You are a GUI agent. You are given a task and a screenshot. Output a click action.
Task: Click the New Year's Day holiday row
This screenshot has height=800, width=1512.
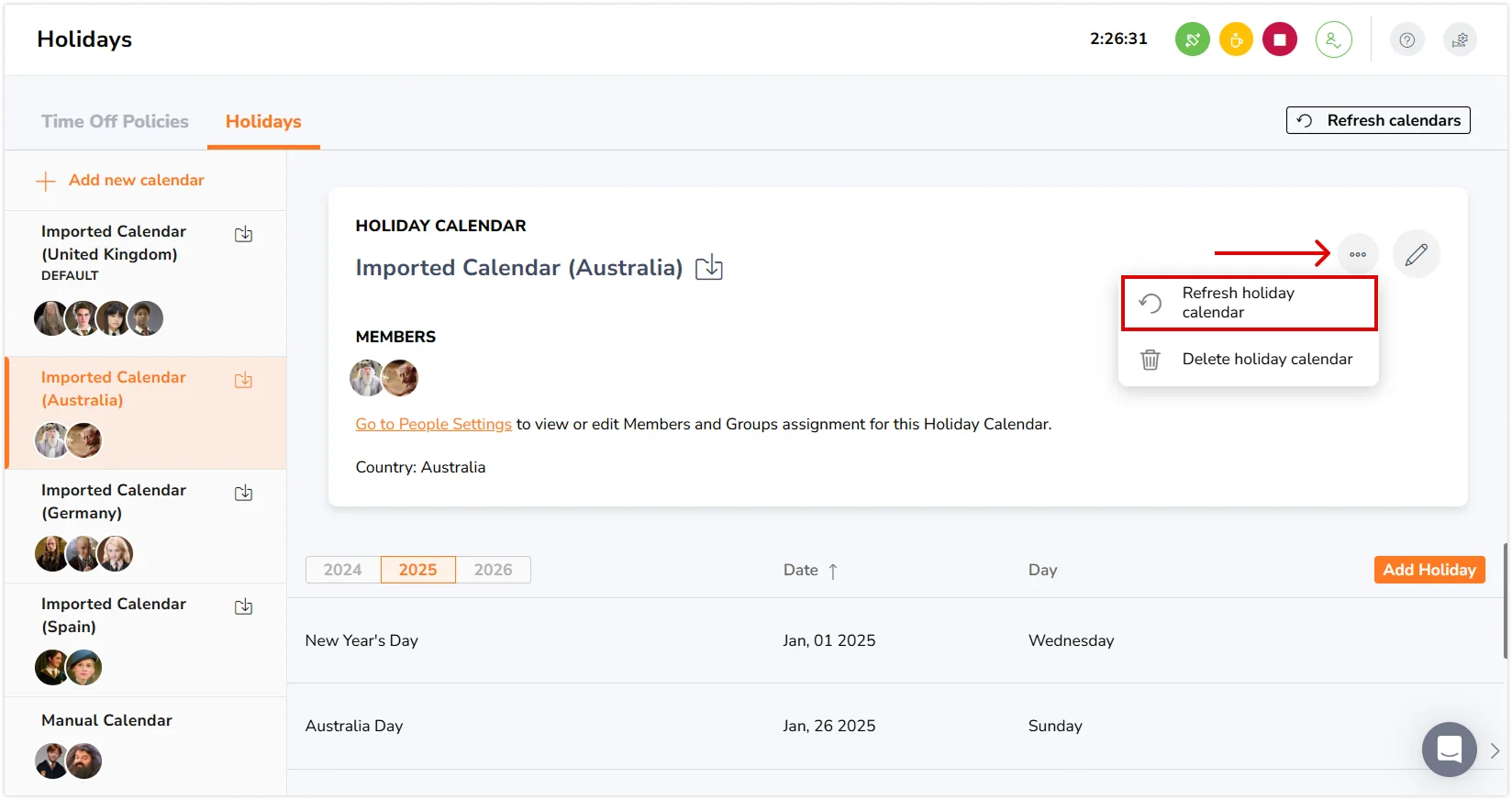click(x=895, y=640)
